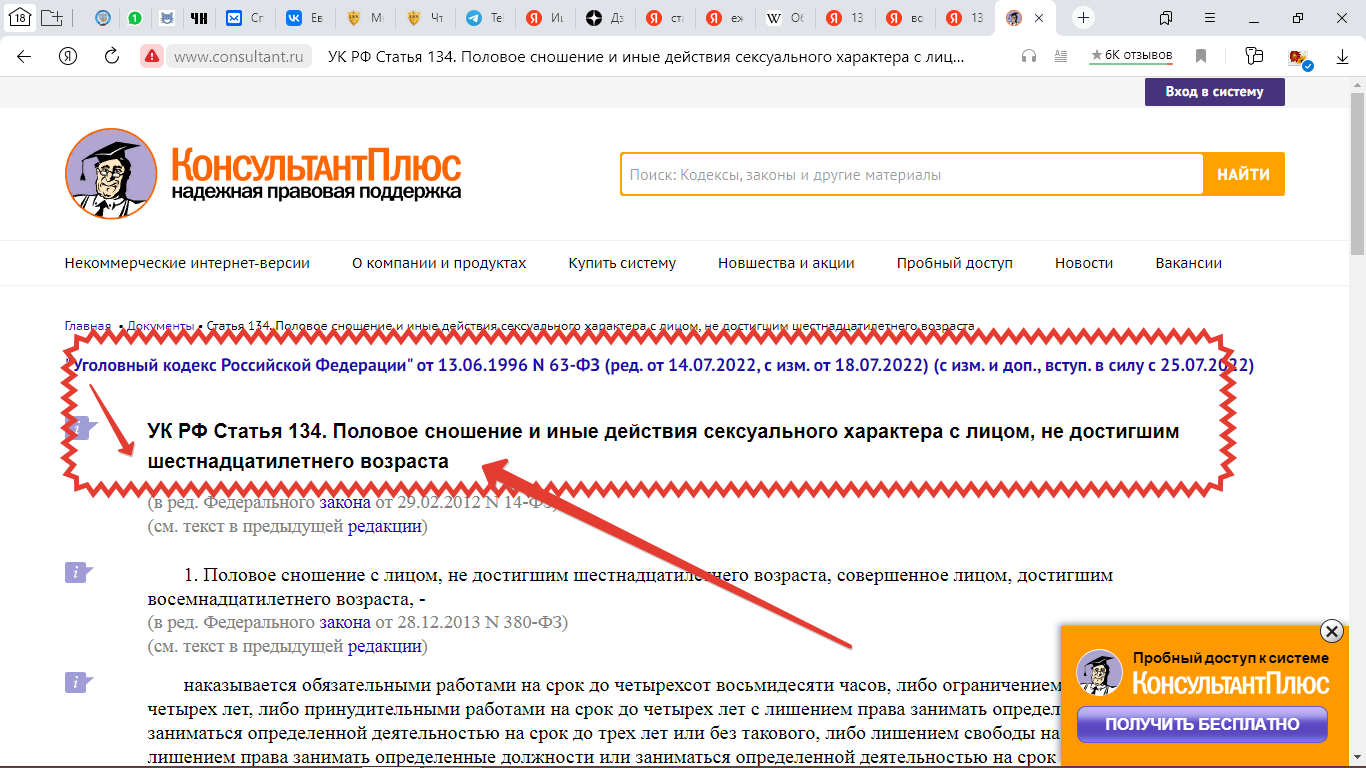Switch to the Telegram tab

point(483,18)
